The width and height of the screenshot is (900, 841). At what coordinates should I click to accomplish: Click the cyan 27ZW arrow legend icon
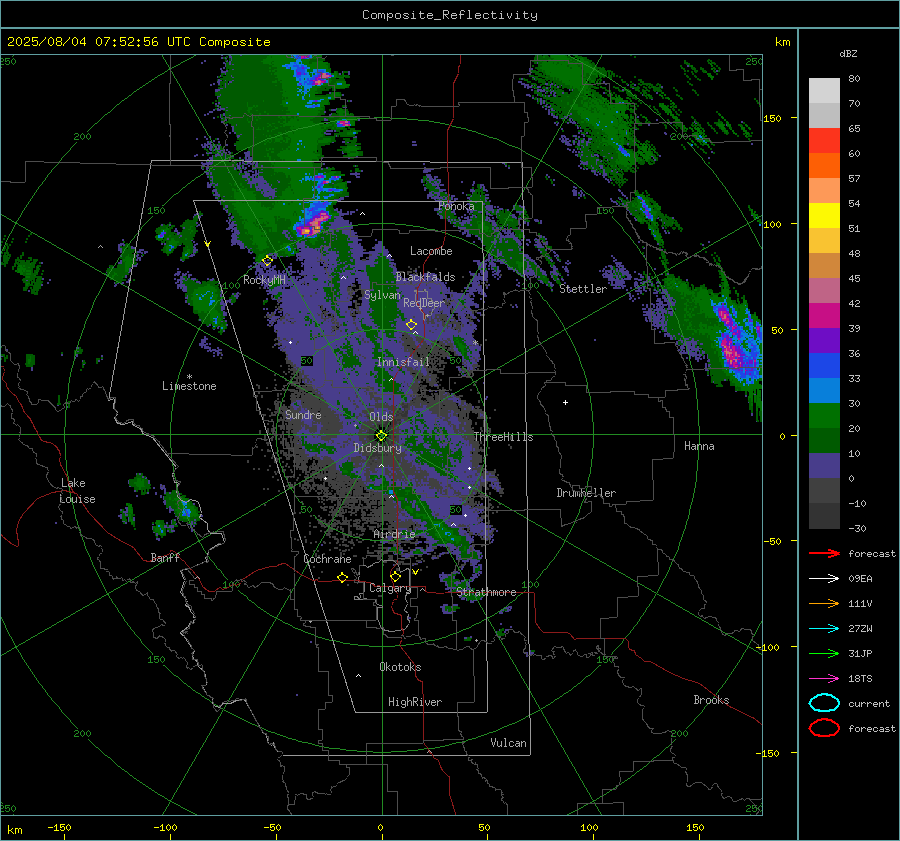pyautogui.click(x=824, y=629)
